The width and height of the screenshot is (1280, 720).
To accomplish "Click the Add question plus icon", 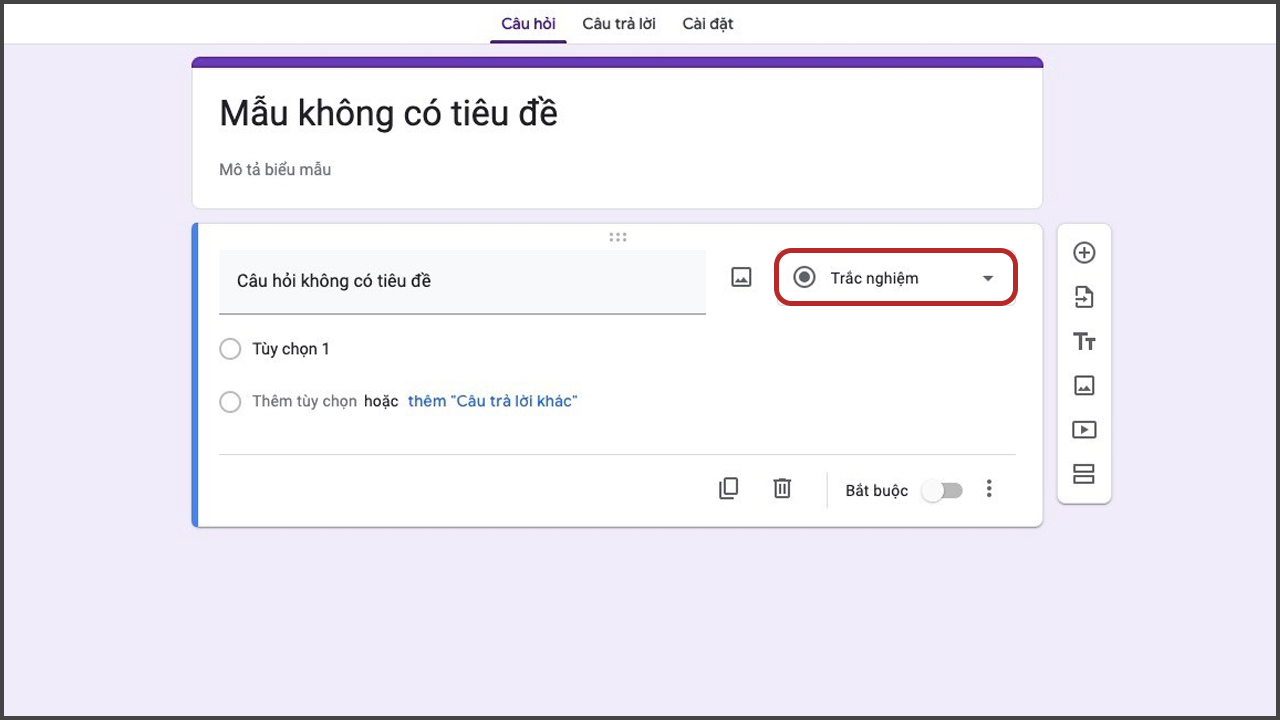I will 1084,253.
